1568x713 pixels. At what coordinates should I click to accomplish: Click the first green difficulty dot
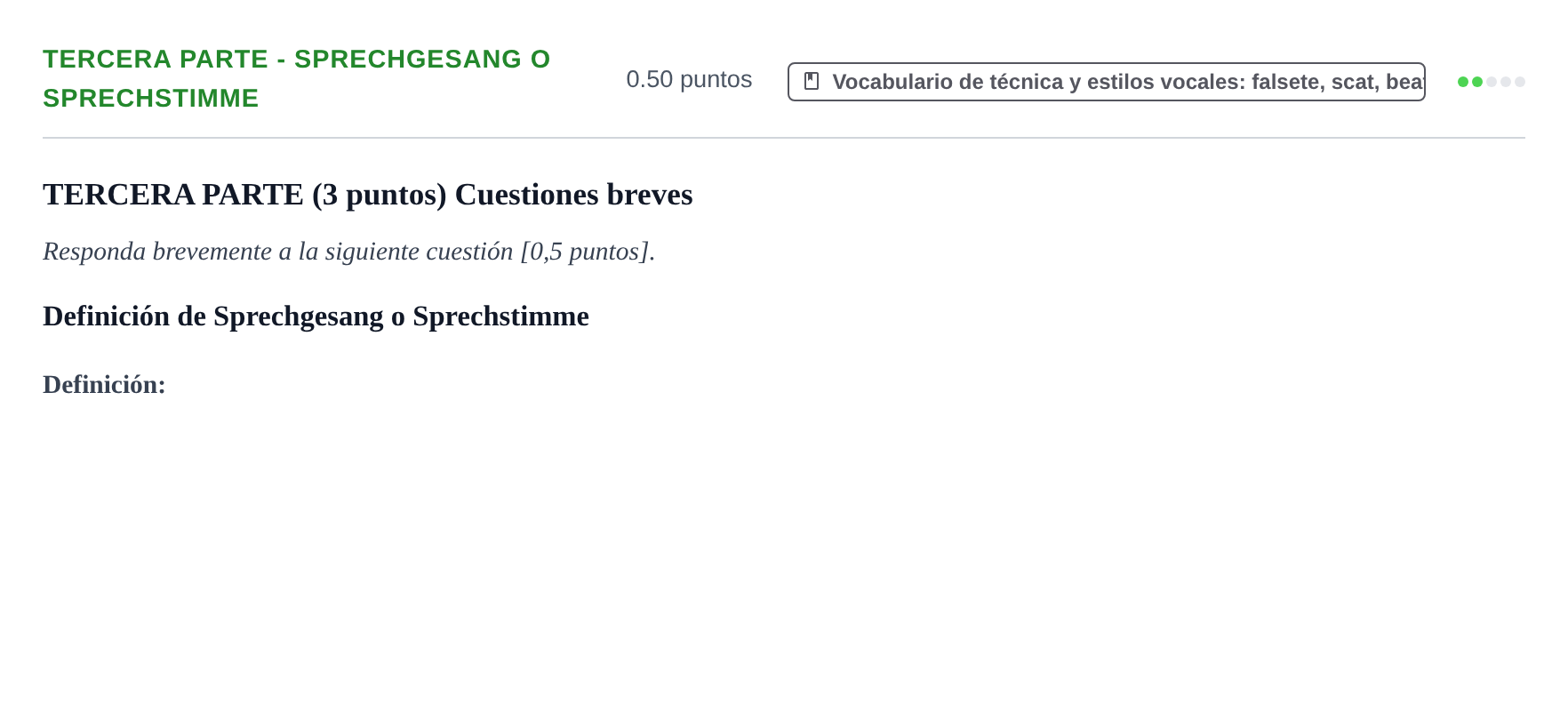(1463, 82)
